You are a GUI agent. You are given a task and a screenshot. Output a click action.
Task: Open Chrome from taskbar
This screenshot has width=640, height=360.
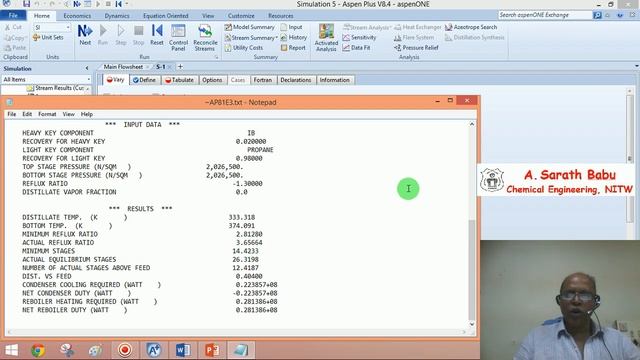[38, 350]
